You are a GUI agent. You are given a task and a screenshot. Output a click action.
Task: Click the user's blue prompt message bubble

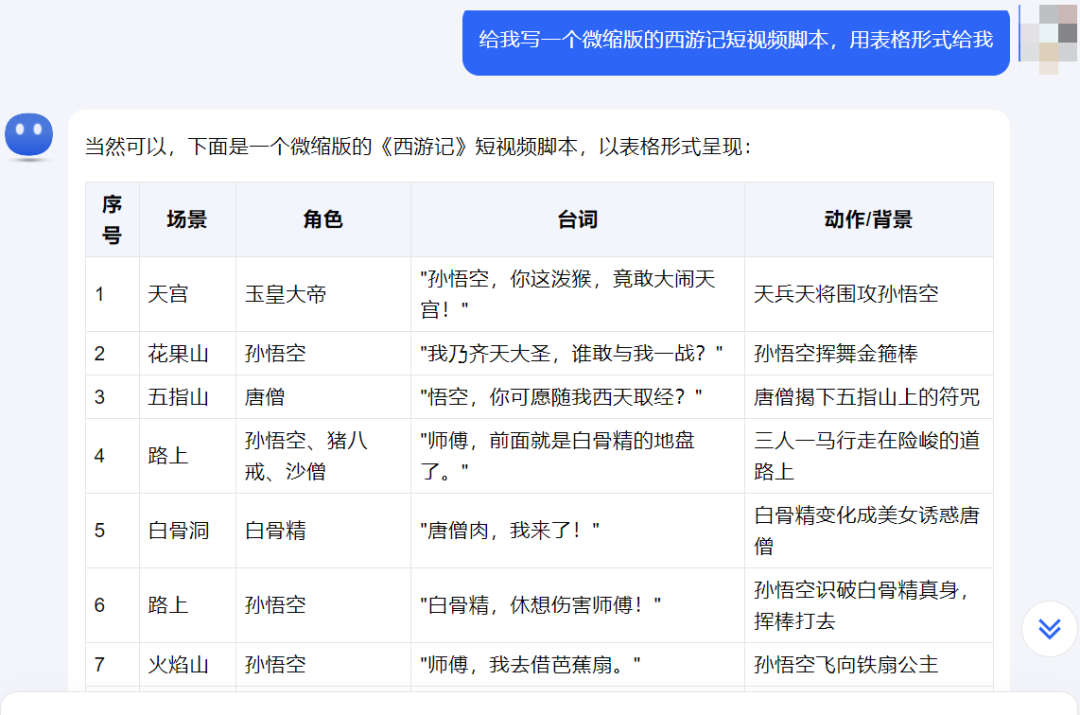click(735, 40)
